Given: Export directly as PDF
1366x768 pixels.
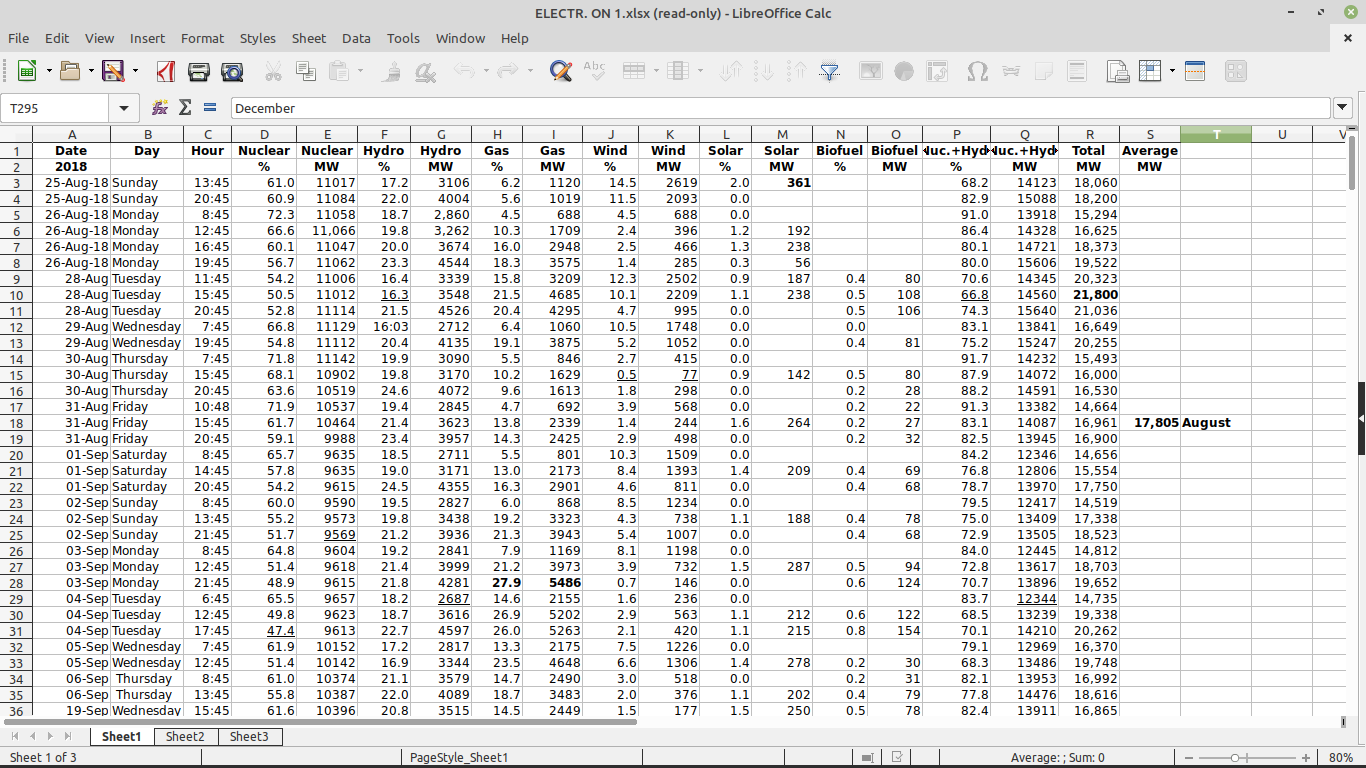Looking at the screenshot, I should [166, 71].
